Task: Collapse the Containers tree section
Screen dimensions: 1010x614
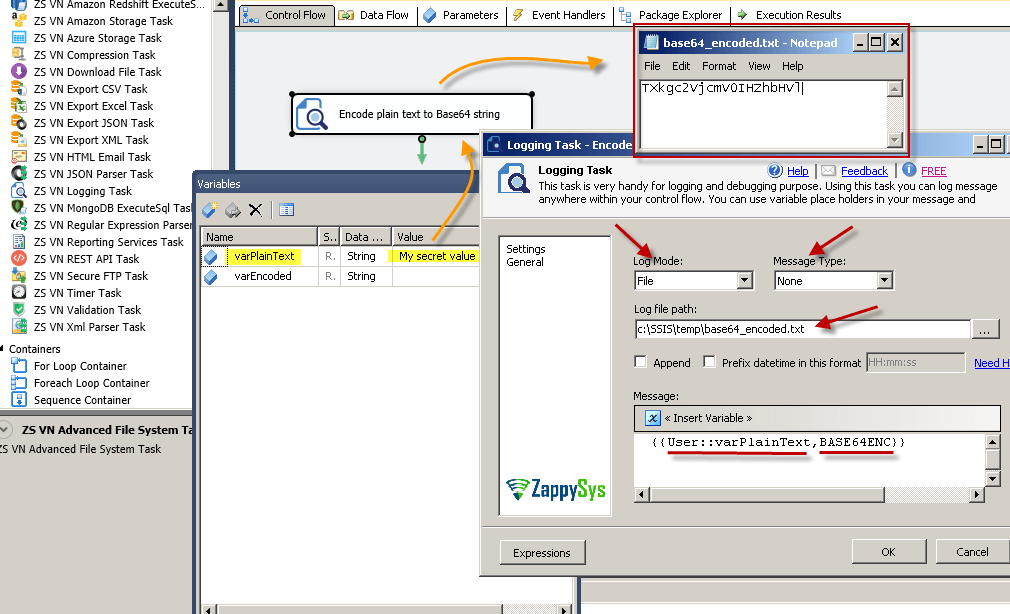Action: [7, 348]
